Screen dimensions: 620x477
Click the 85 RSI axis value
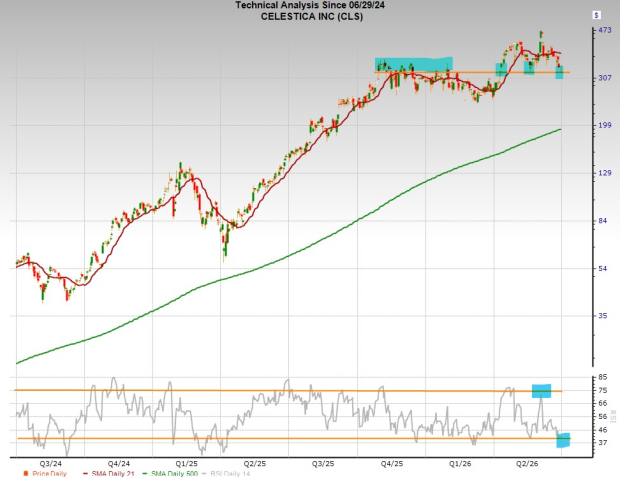[603, 377]
